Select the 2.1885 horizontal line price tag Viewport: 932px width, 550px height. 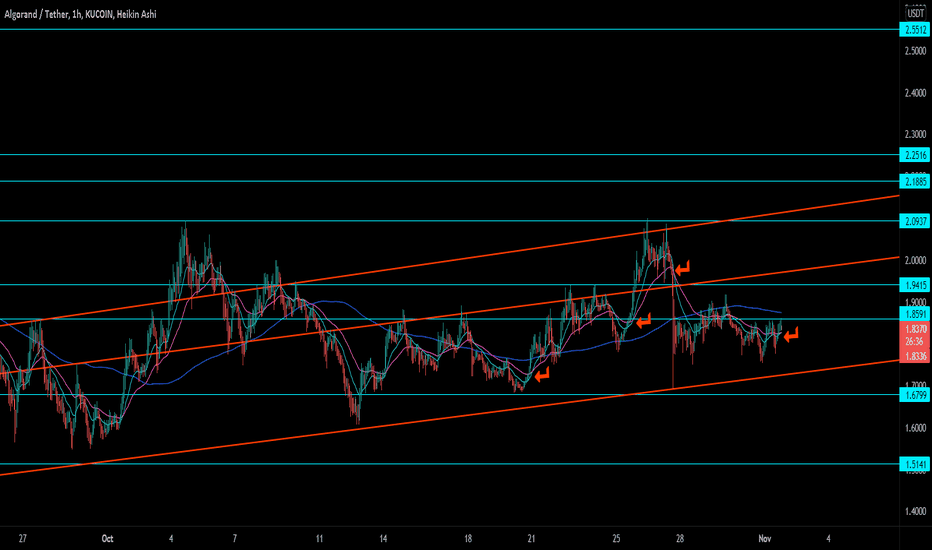[x=915, y=181]
